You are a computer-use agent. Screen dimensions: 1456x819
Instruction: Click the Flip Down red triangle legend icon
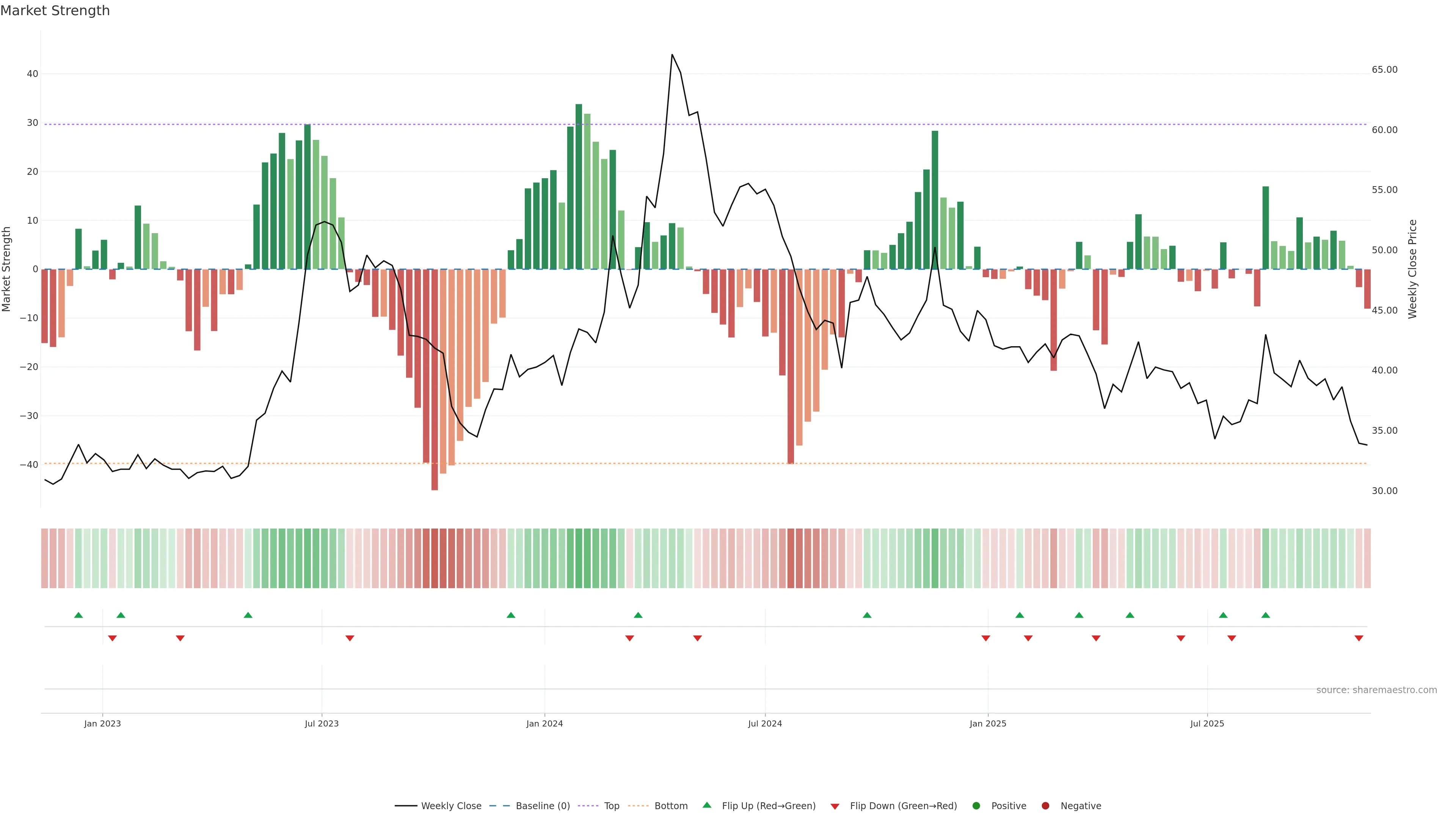coord(835,806)
